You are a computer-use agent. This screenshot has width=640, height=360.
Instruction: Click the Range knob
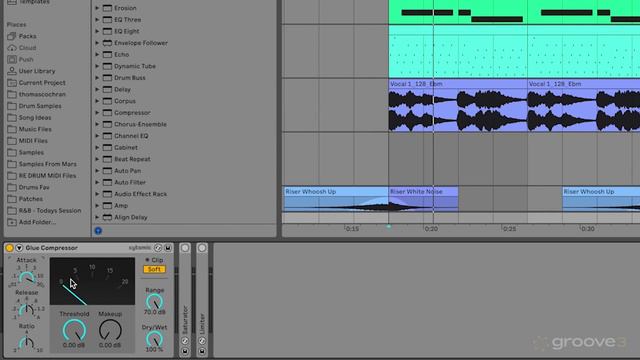point(154,302)
